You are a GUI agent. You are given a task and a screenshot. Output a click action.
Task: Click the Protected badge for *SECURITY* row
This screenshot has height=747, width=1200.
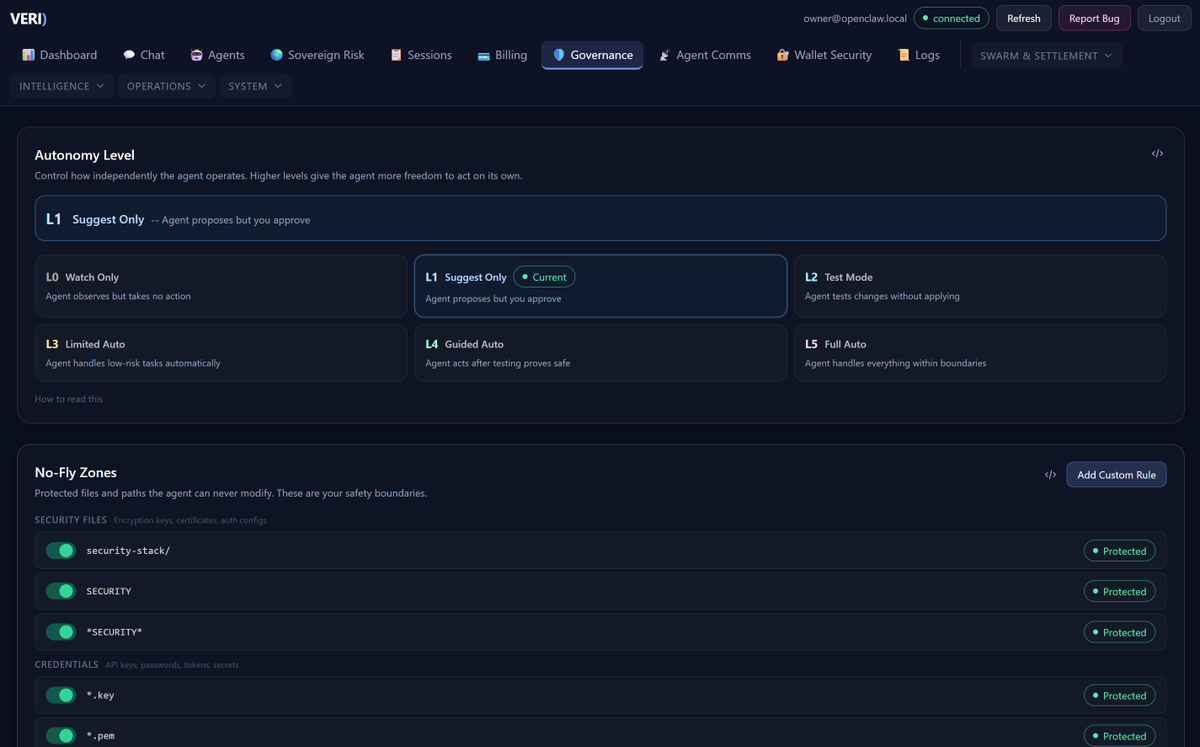coord(1119,632)
